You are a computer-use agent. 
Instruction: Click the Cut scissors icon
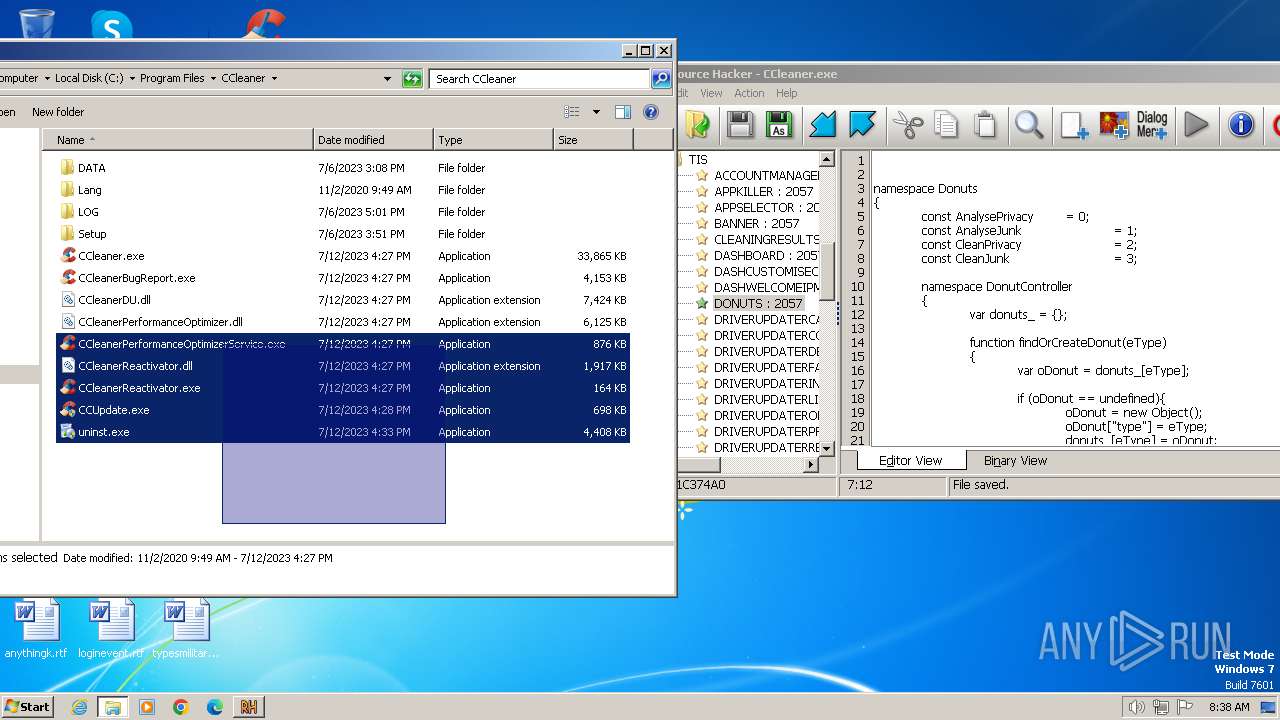click(908, 124)
